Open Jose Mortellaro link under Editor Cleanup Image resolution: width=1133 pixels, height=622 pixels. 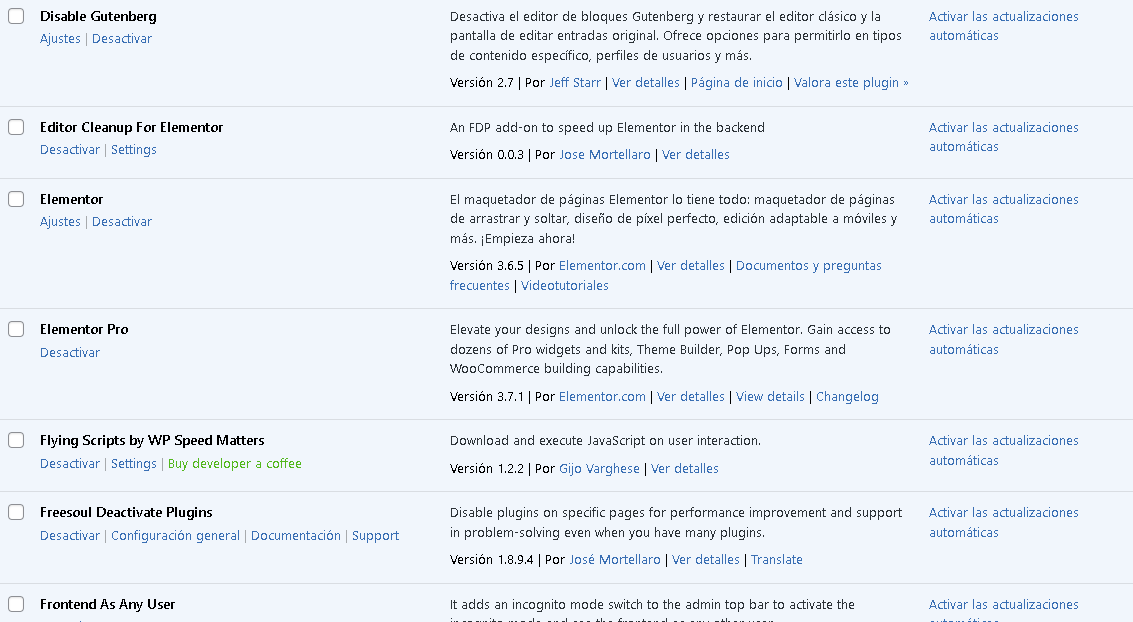click(x=605, y=155)
